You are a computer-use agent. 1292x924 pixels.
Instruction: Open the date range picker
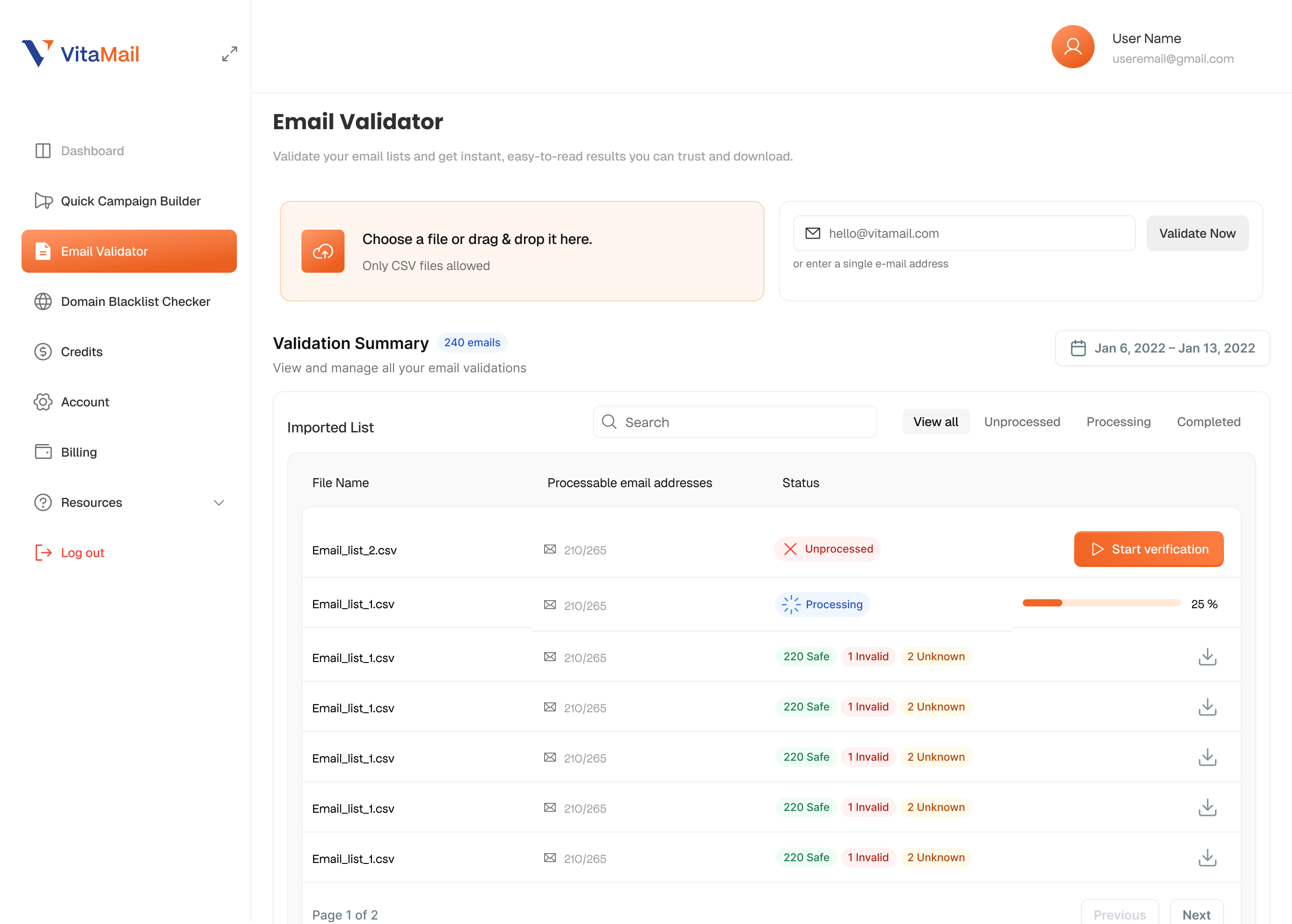1162,348
